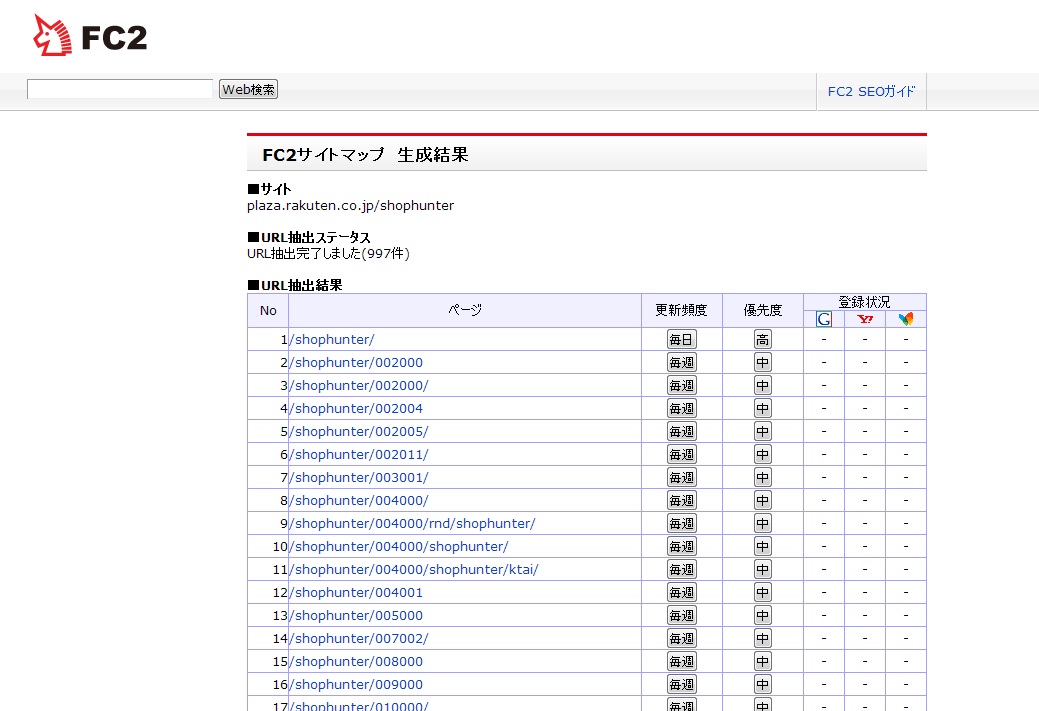
Task: Click 毎週 frequency button for /shophunter/005000
Action: coord(681,616)
